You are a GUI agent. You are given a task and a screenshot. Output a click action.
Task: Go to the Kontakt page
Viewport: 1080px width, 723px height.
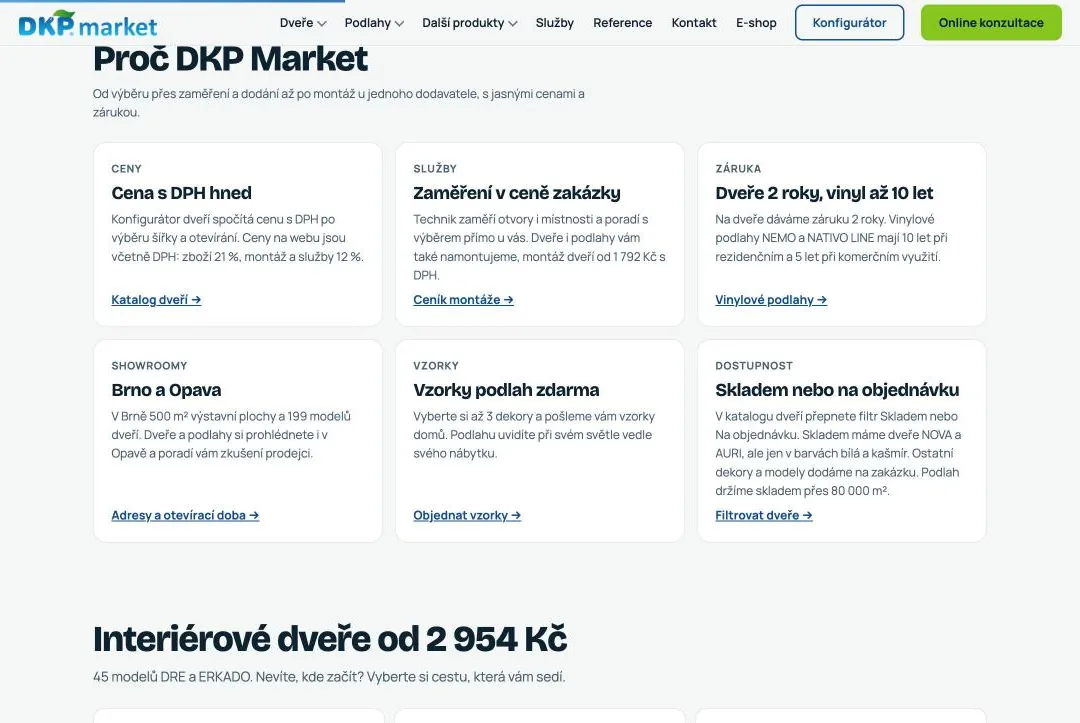(x=694, y=23)
